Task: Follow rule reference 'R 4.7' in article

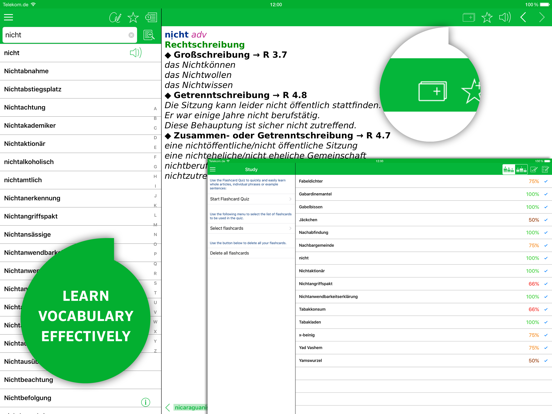Action: (x=378, y=136)
